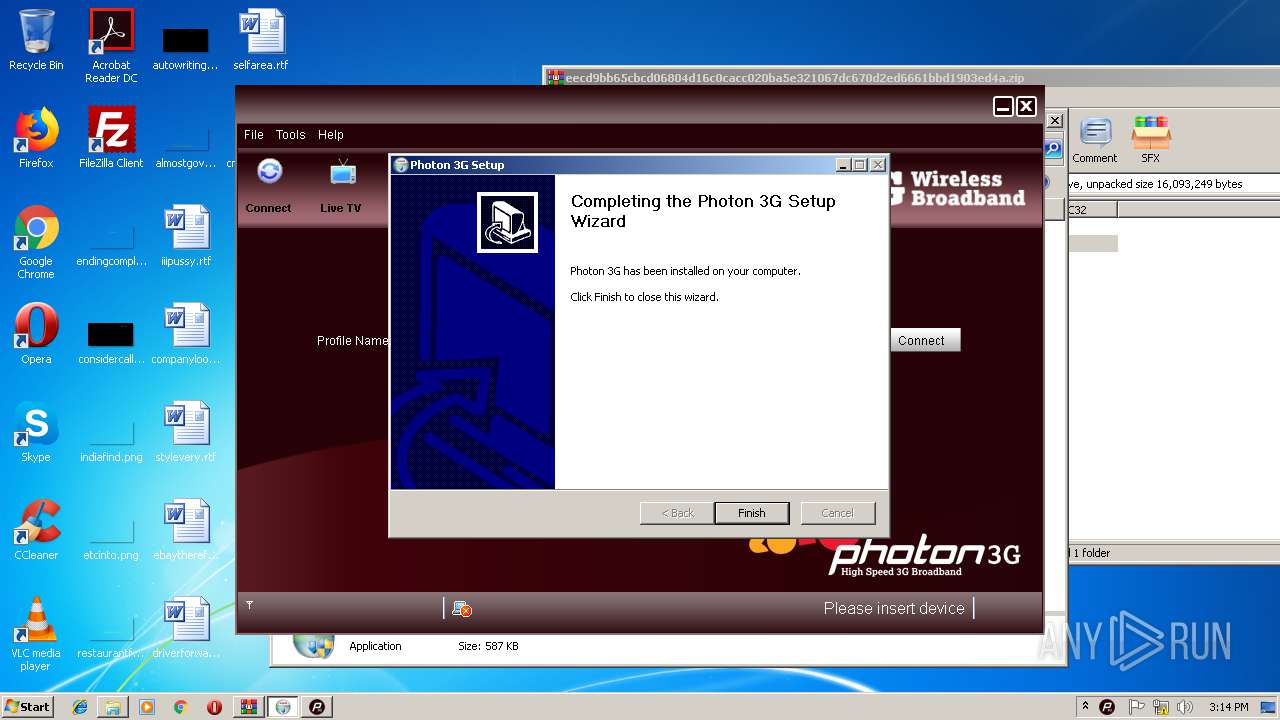1280x720 pixels.
Task: Open the Help menu in Photon app
Action: [x=331, y=135]
